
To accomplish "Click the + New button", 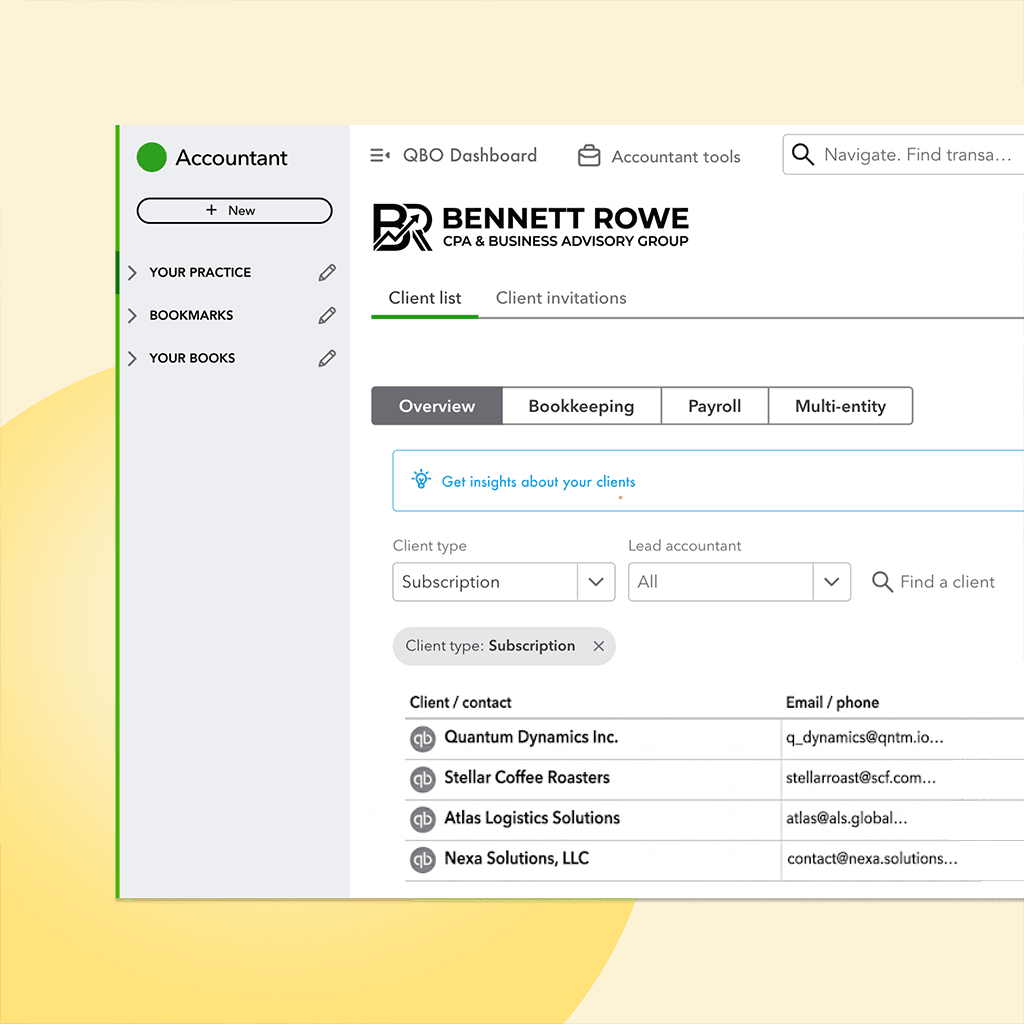I will [x=234, y=210].
